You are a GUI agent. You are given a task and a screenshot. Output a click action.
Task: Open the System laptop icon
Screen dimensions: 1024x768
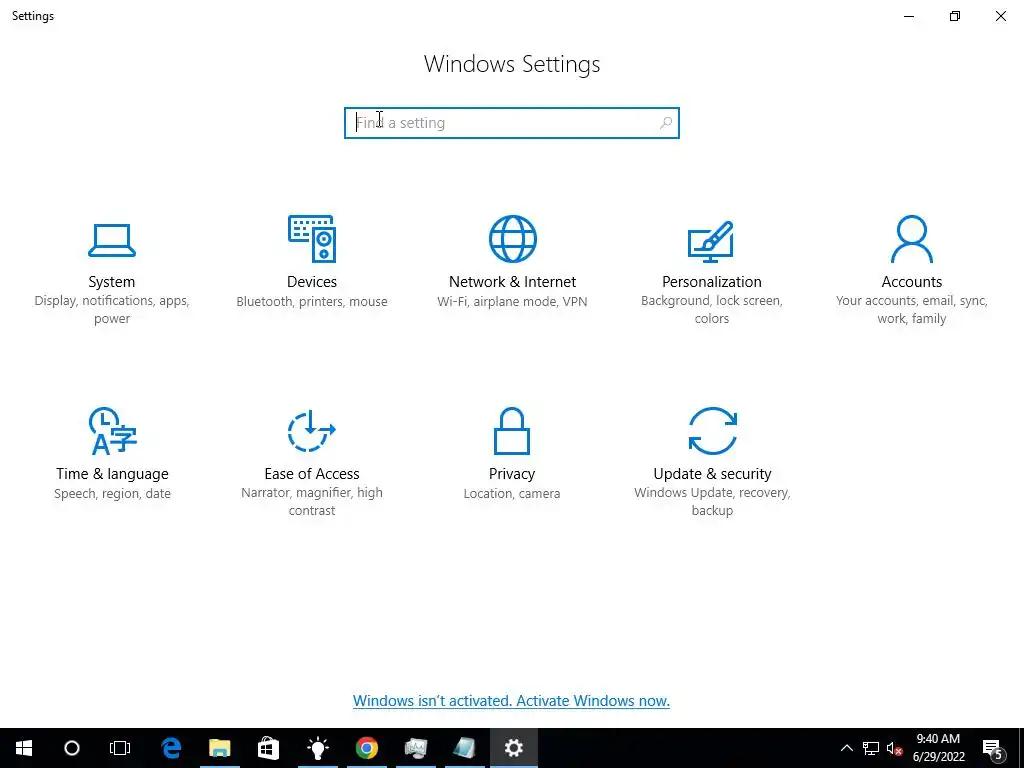pos(112,240)
